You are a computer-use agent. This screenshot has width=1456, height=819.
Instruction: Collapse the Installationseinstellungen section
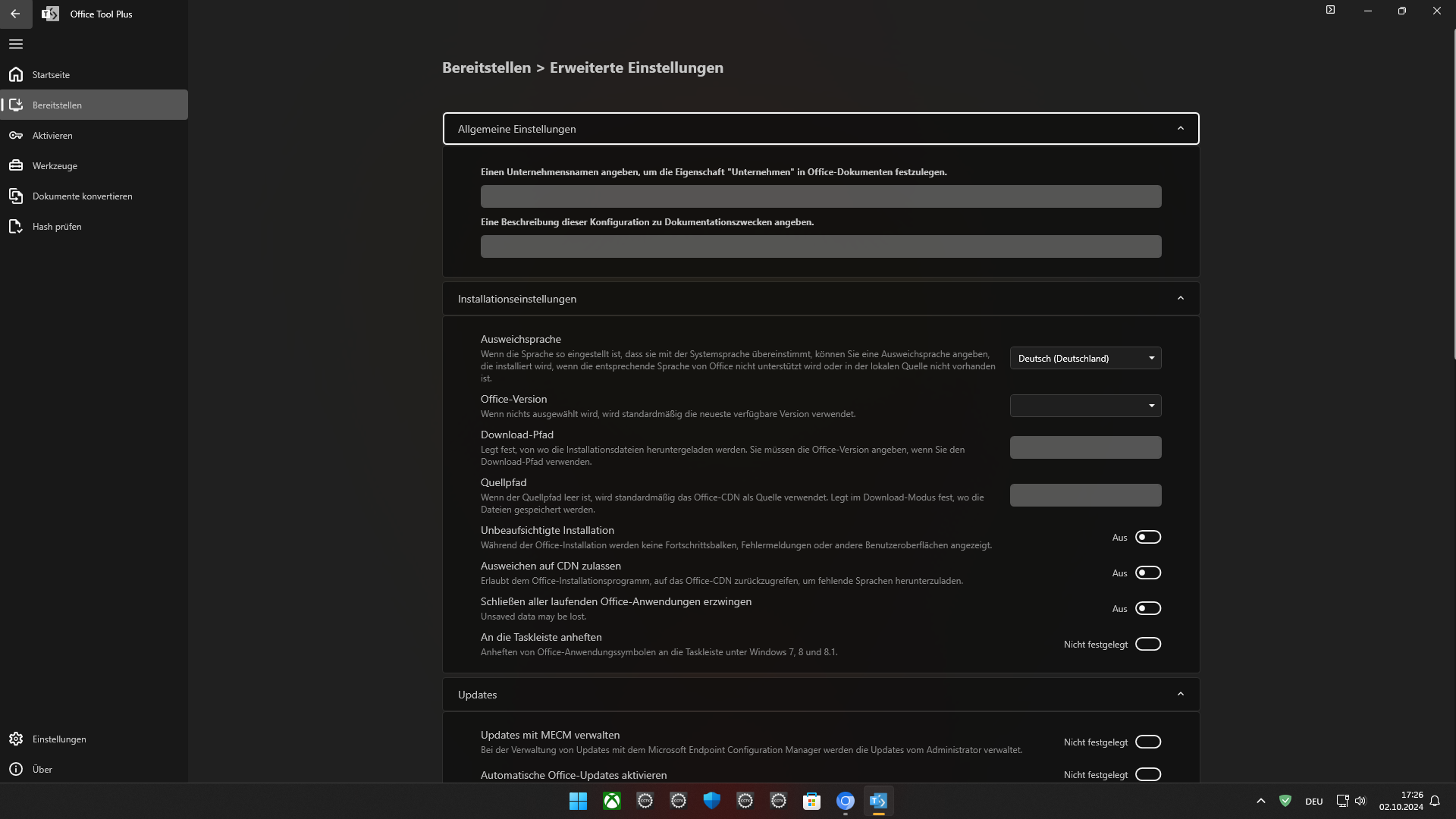(x=1180, y=299)
